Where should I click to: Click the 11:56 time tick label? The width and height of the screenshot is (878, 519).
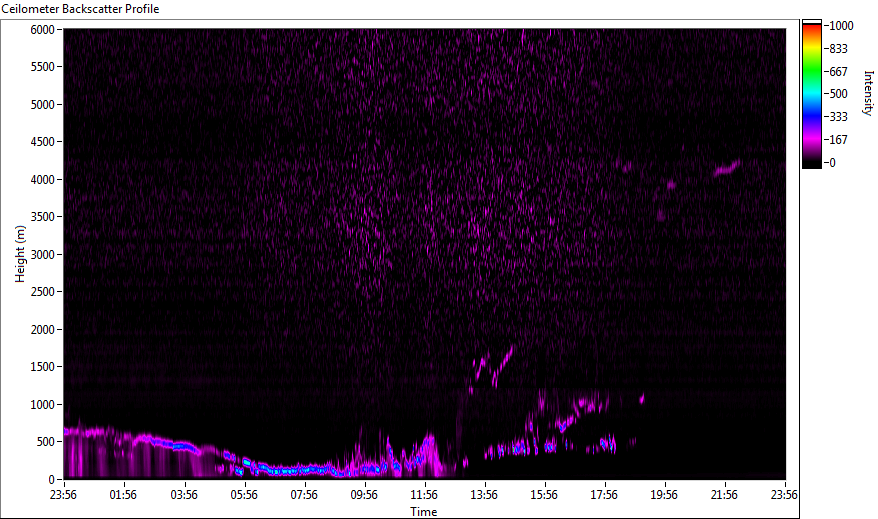coord(424,495)
